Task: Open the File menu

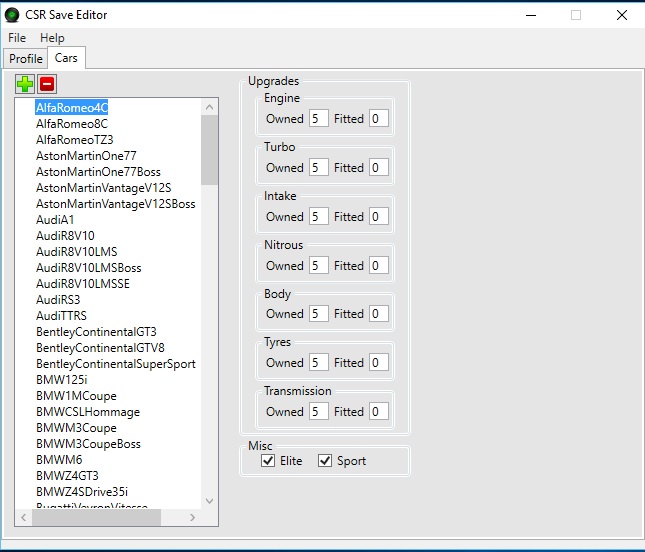Action: click(x=17, y=38)
